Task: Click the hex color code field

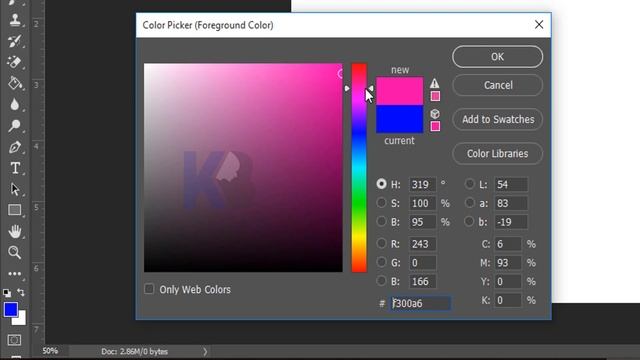Action: (420, 303)
